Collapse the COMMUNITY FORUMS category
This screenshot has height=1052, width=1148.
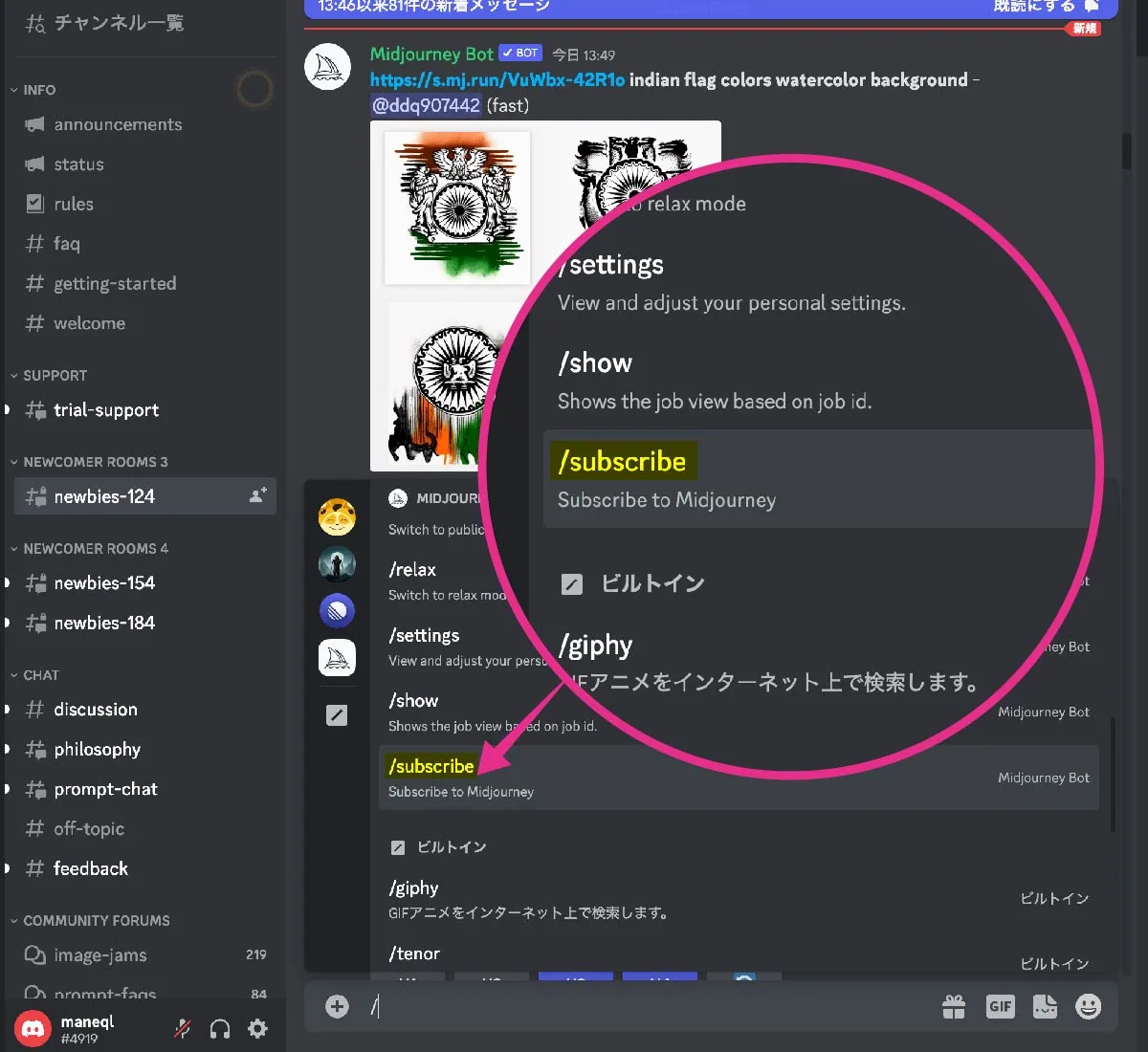point(90,921)
